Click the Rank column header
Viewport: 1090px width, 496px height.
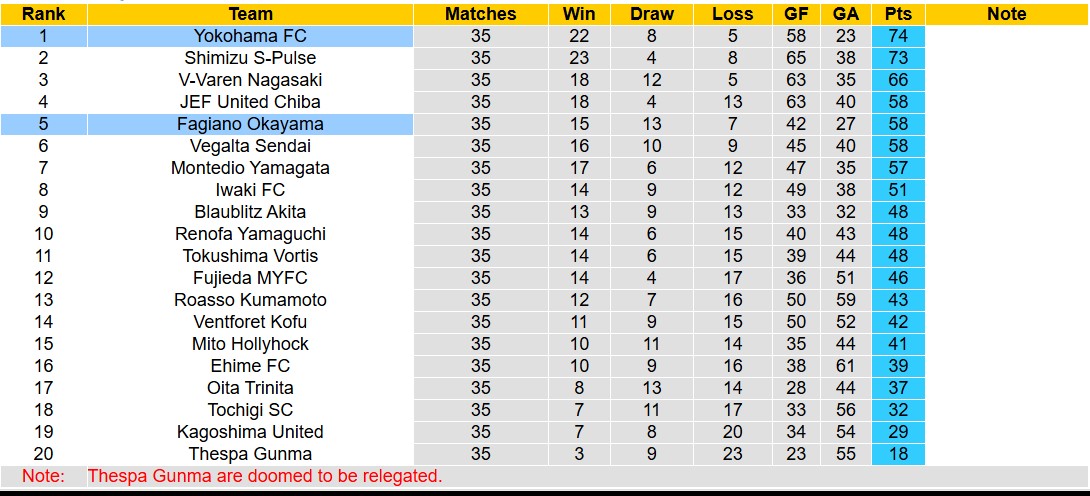(x=43, y=14)
